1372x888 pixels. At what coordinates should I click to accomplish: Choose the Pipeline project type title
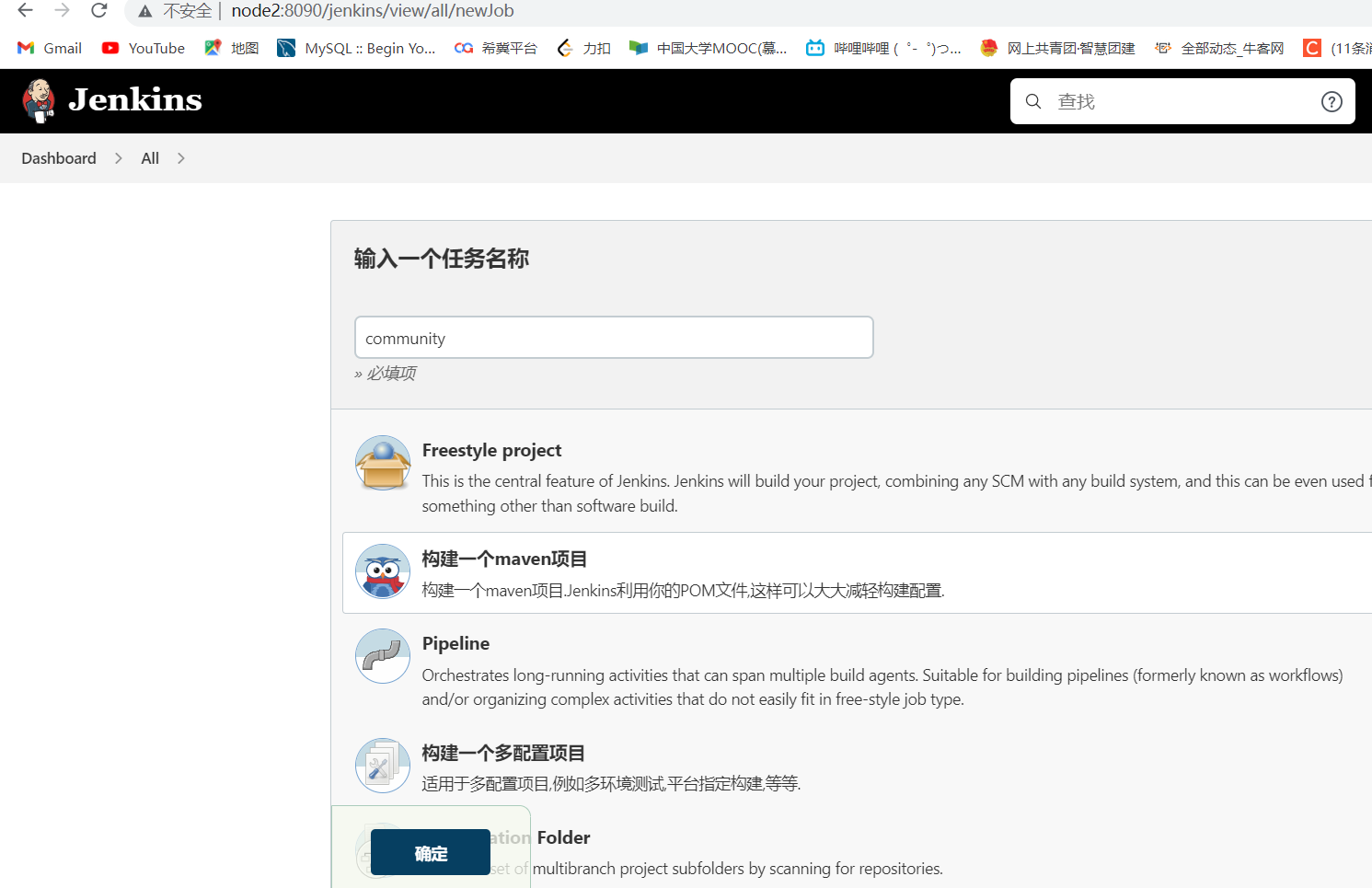pyautogui.click(x=455, y=643)
